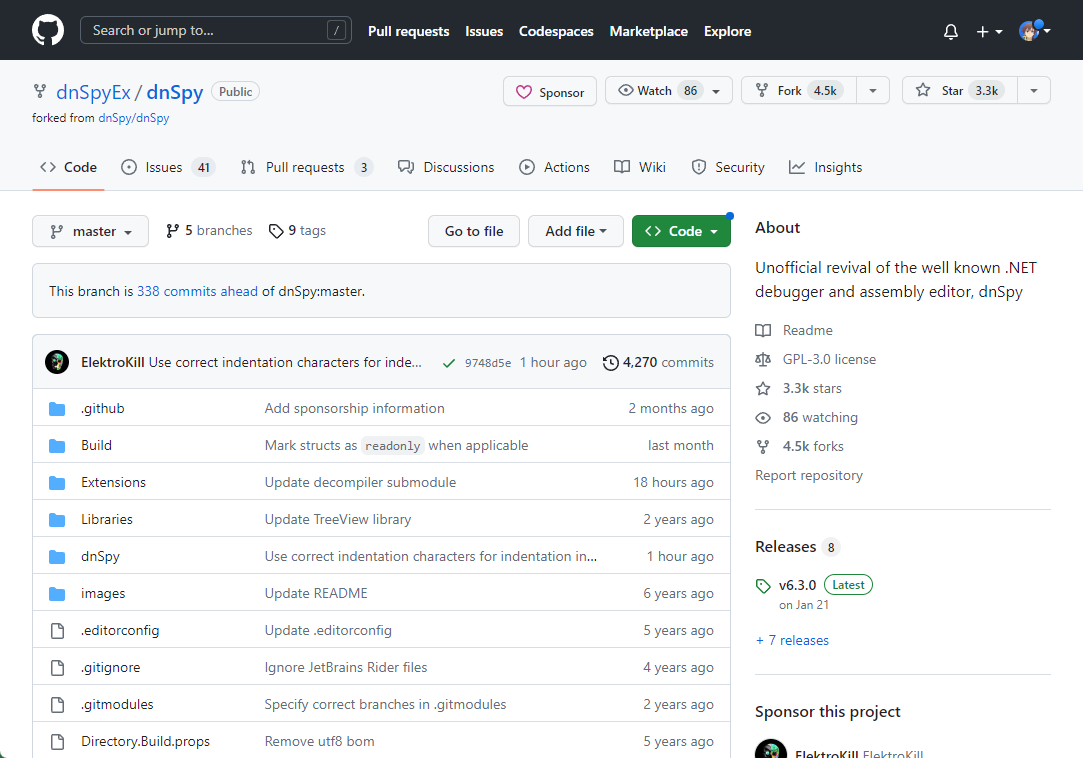Switch to the Wiki tab
Image resolution: width=1083 pixels, height=758 pixels.
point(640,167)
